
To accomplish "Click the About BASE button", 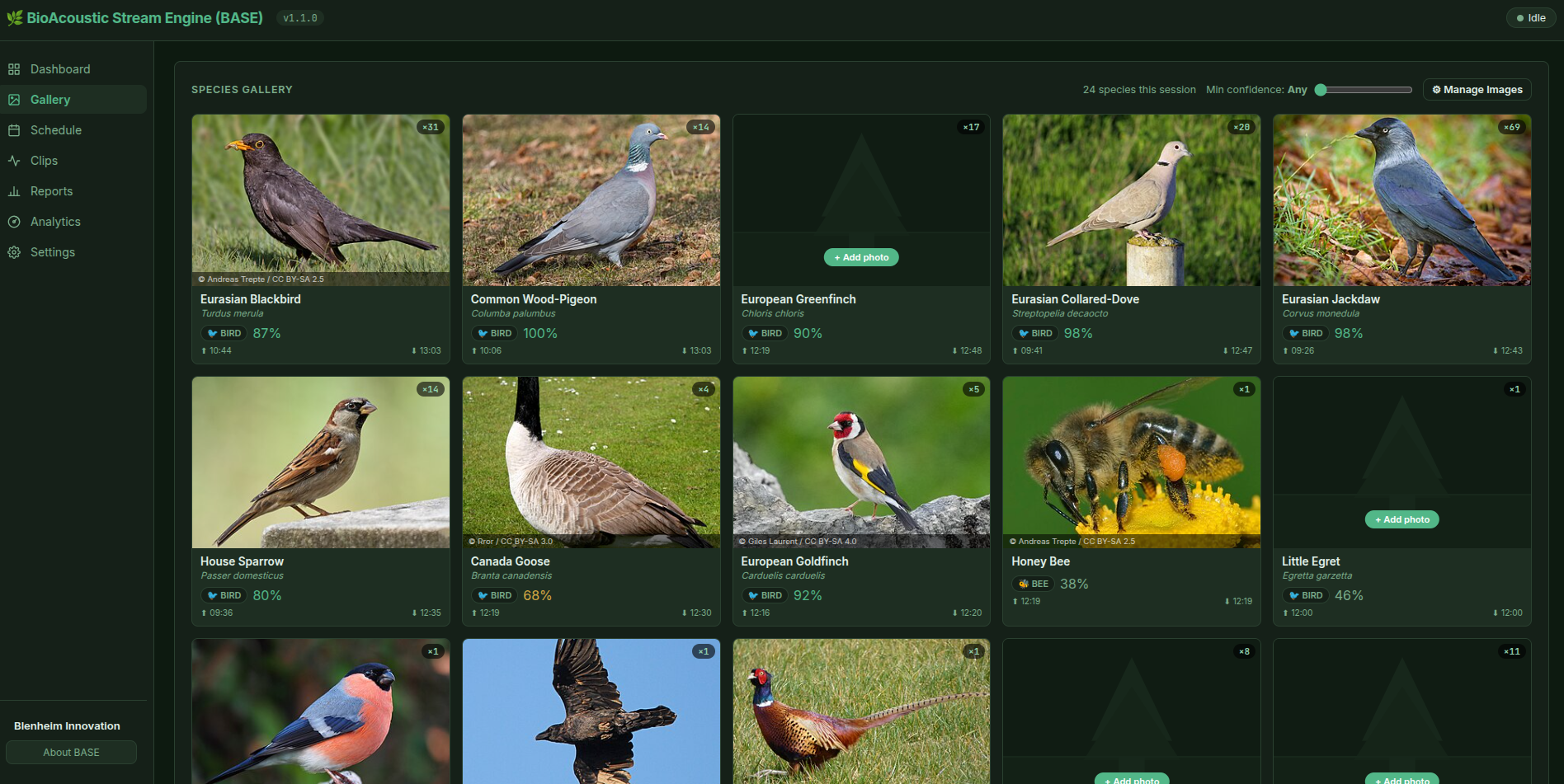I will pos(71,753).
